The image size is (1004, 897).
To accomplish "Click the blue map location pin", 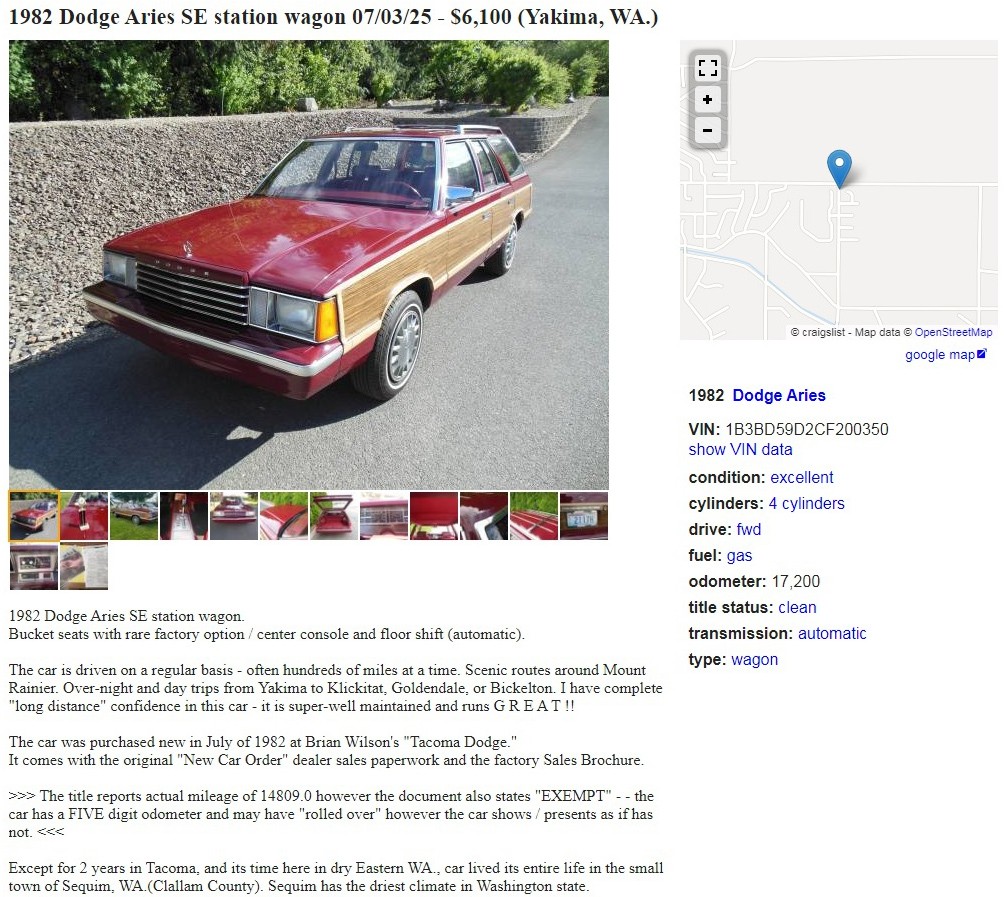I will tap(840, 168).
